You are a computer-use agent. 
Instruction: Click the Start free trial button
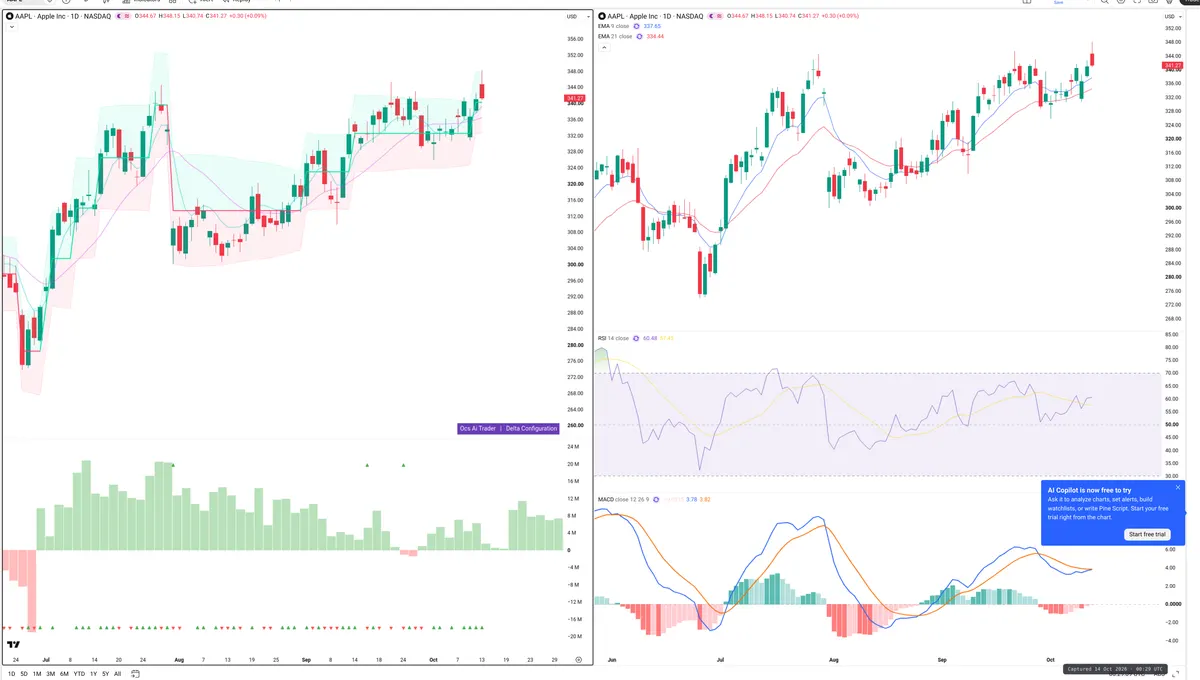click(x=1148, y=534)
